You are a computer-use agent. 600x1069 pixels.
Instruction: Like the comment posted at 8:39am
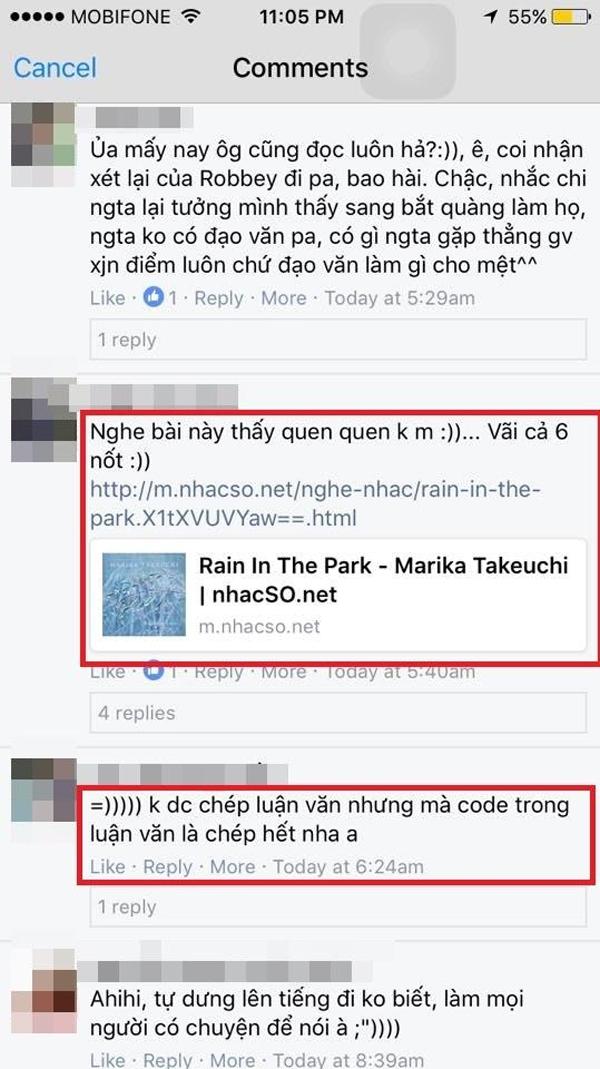coord(108,1059)
